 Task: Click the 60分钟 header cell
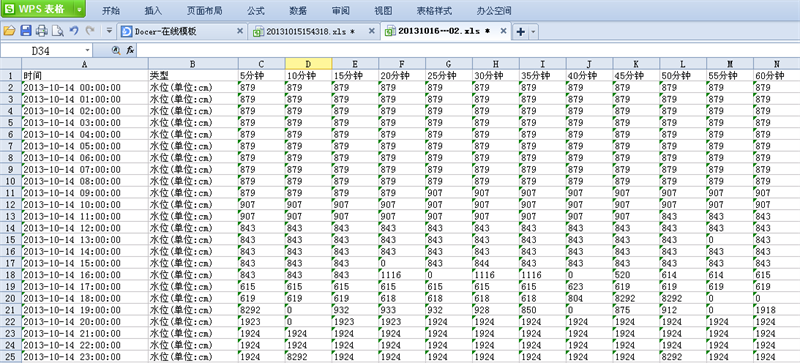[777, 76]
